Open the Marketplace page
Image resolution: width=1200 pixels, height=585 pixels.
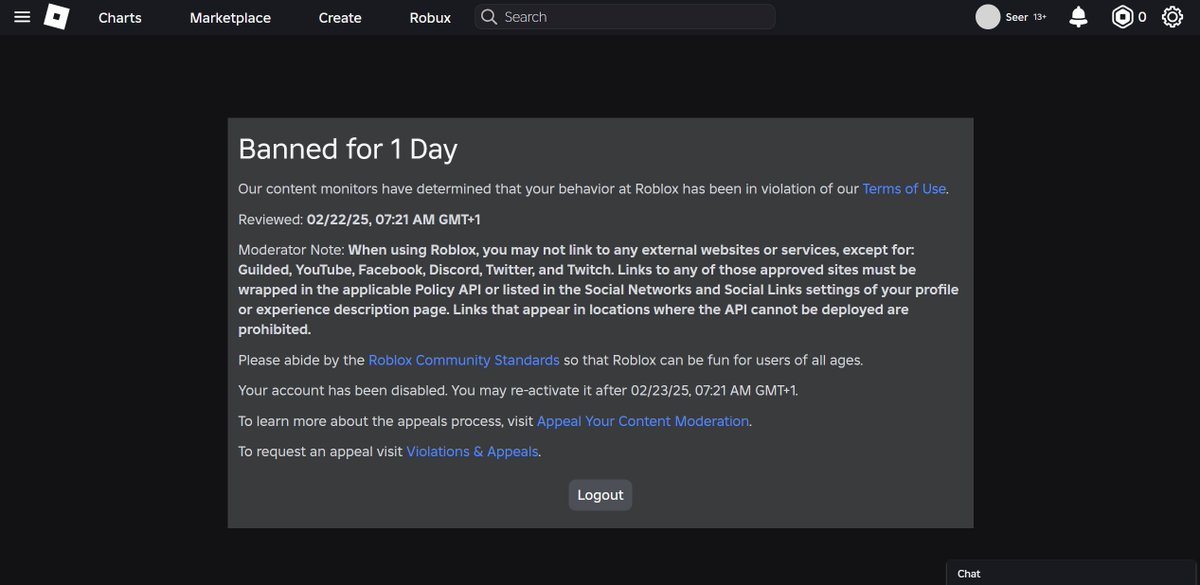pos(230,18)
